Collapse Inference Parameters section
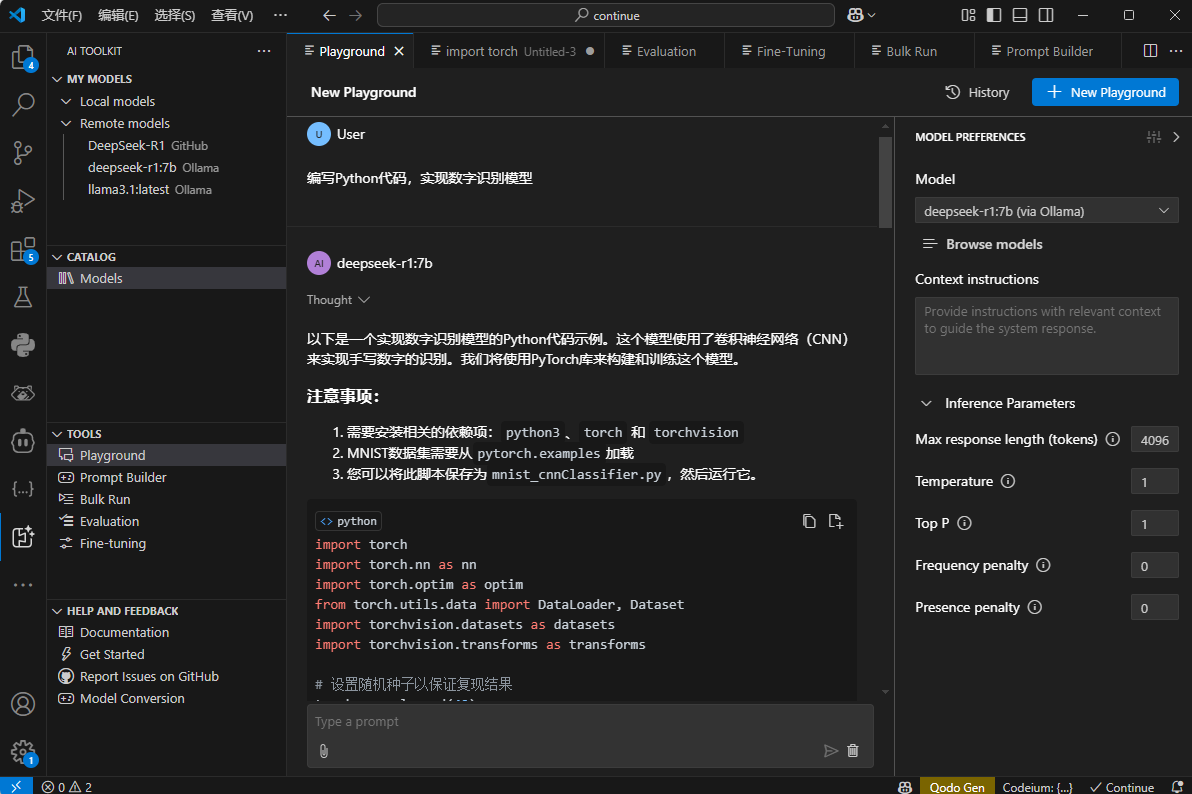 [x=926, y=403]
